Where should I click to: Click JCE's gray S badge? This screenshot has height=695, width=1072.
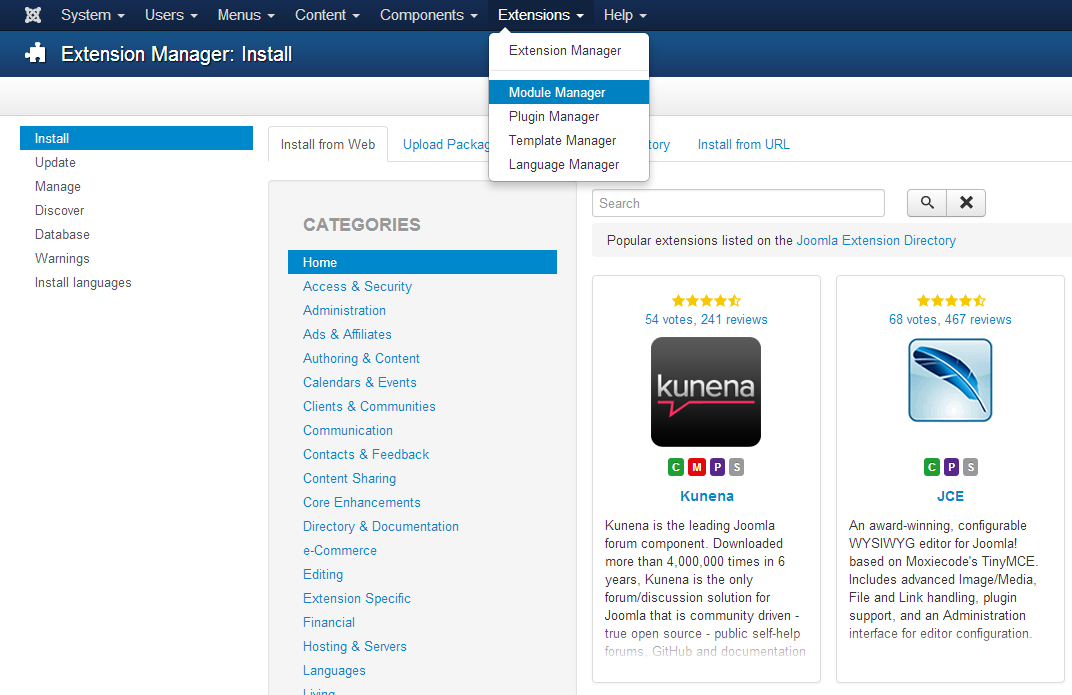click(970, 467)
